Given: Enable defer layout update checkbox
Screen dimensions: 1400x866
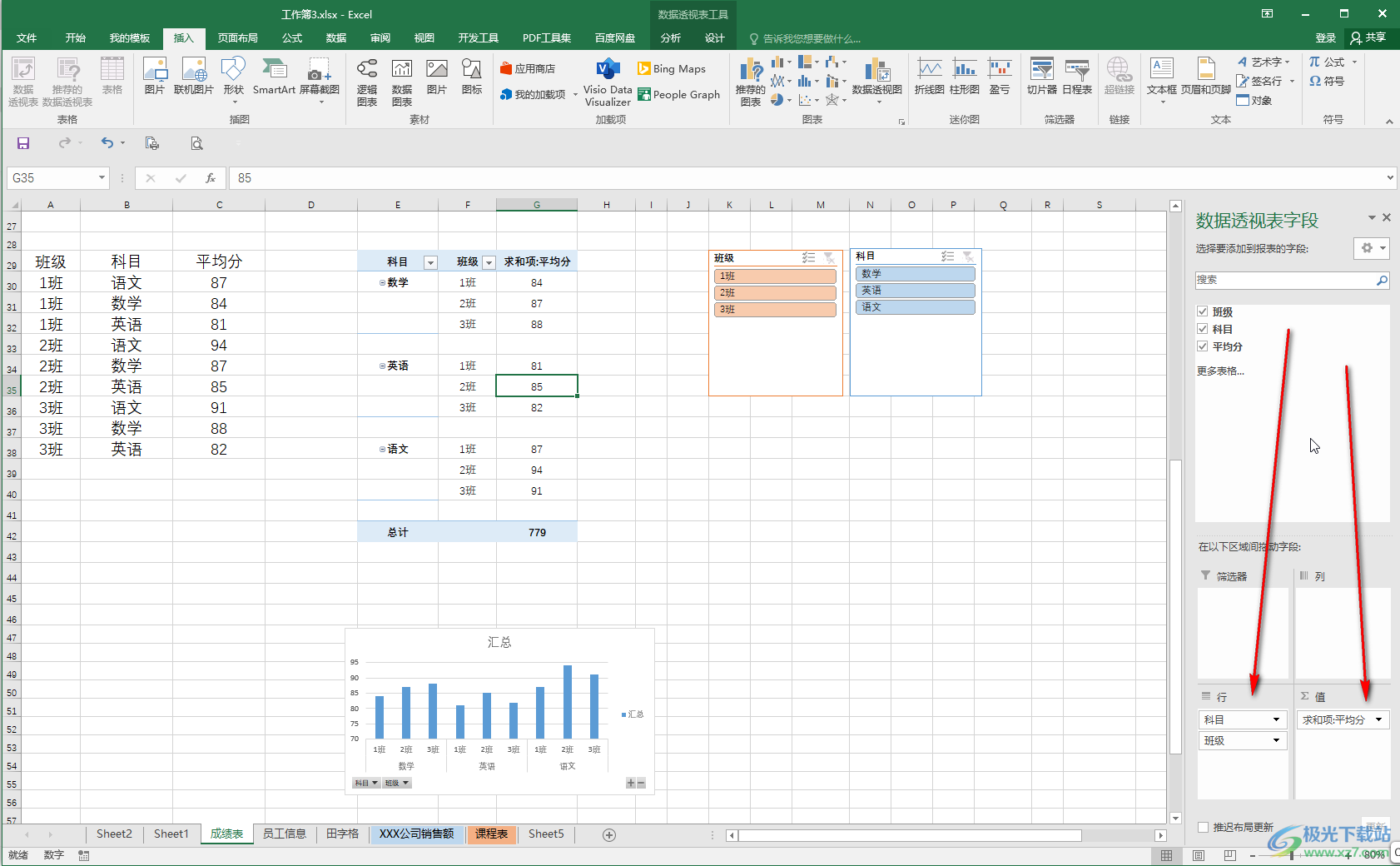Looking at the screenshot, I should (1203, 827).
